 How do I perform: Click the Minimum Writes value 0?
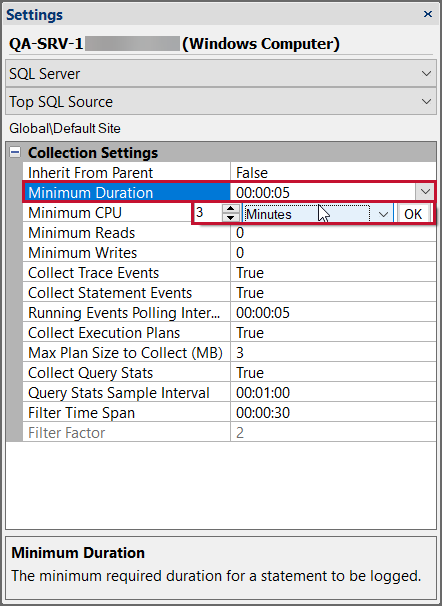click(240, 253)
